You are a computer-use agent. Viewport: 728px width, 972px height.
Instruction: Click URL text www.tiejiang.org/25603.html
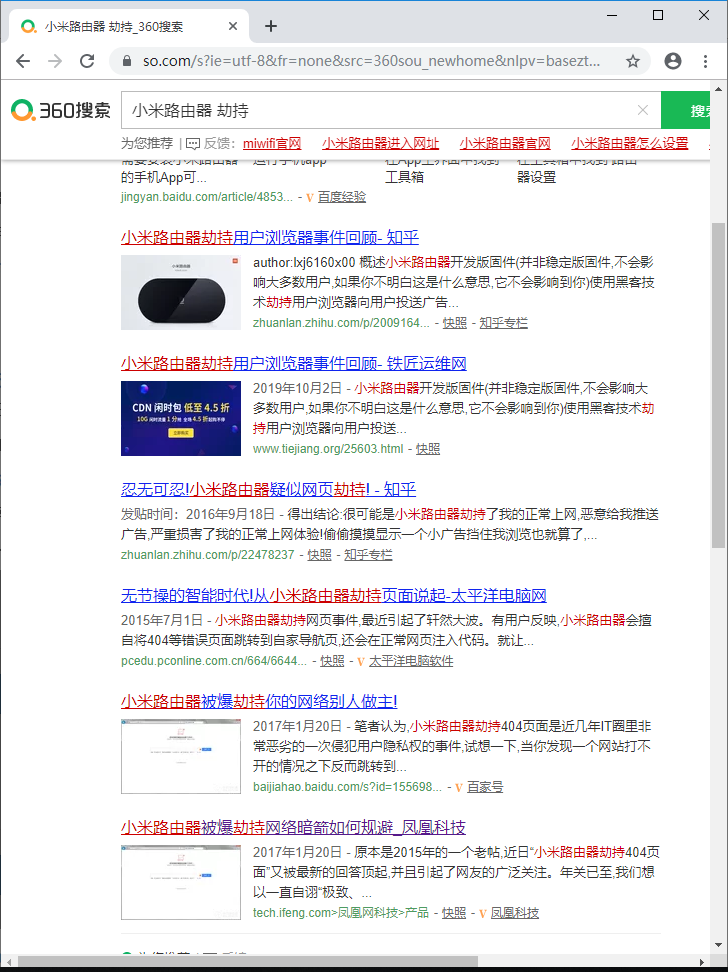click(328, 449)
